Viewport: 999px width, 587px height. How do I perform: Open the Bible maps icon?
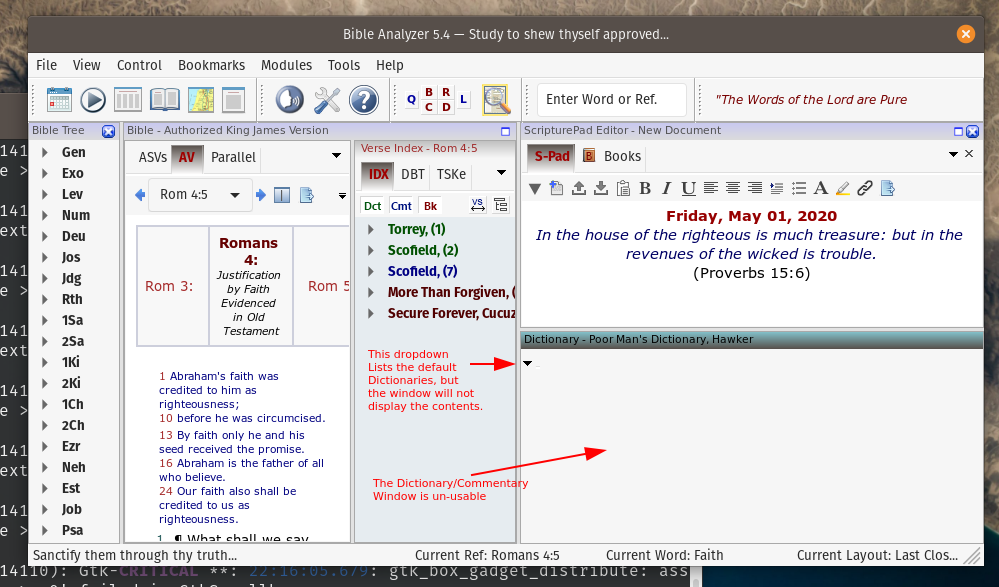tap(200, 100)
